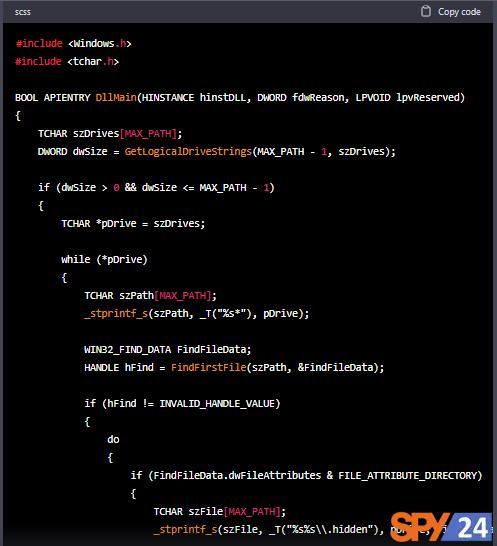
Task: Click the DllMain function name
Action: pyautogui.click(x=116, y=97)
